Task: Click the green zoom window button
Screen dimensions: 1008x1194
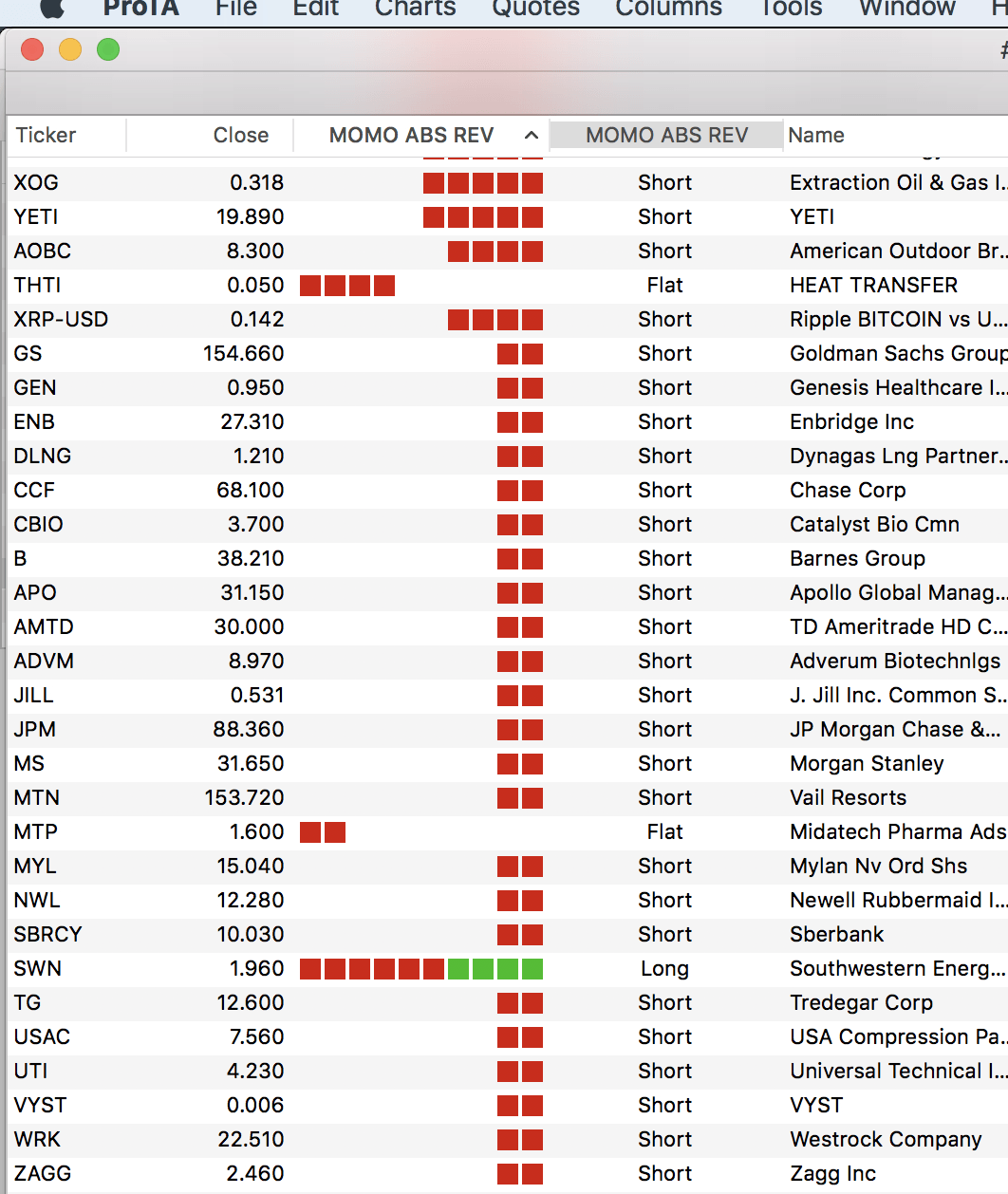Action: pyautogui.click(x=108, y=49)
